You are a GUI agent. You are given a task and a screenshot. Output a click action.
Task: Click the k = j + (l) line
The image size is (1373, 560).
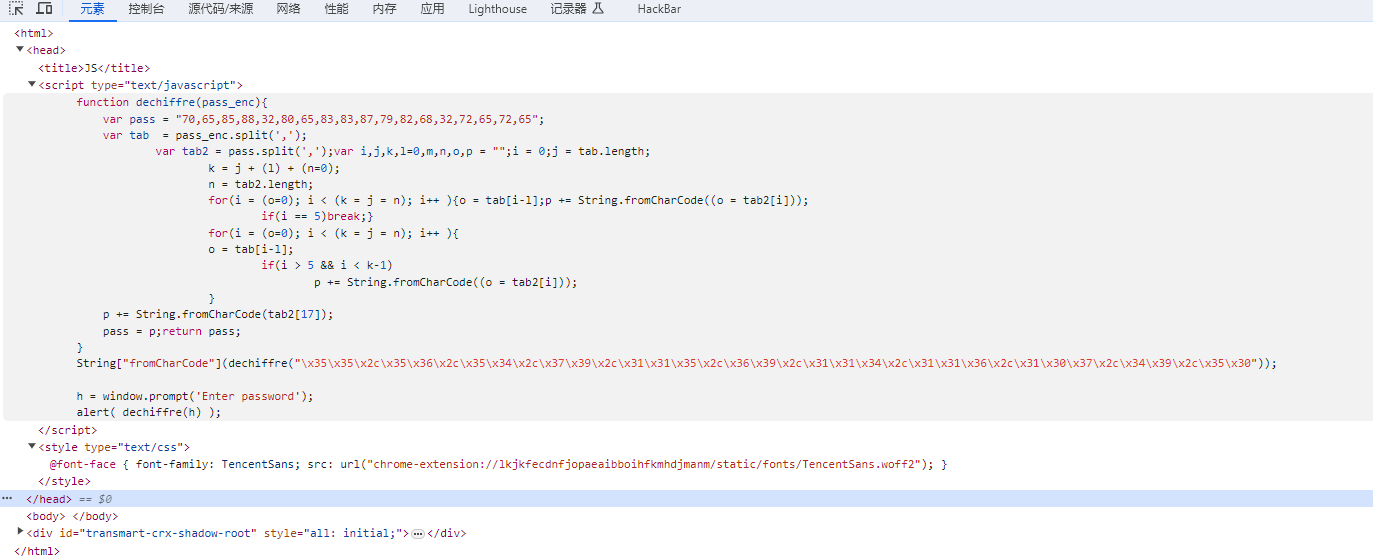pos(275,168)
